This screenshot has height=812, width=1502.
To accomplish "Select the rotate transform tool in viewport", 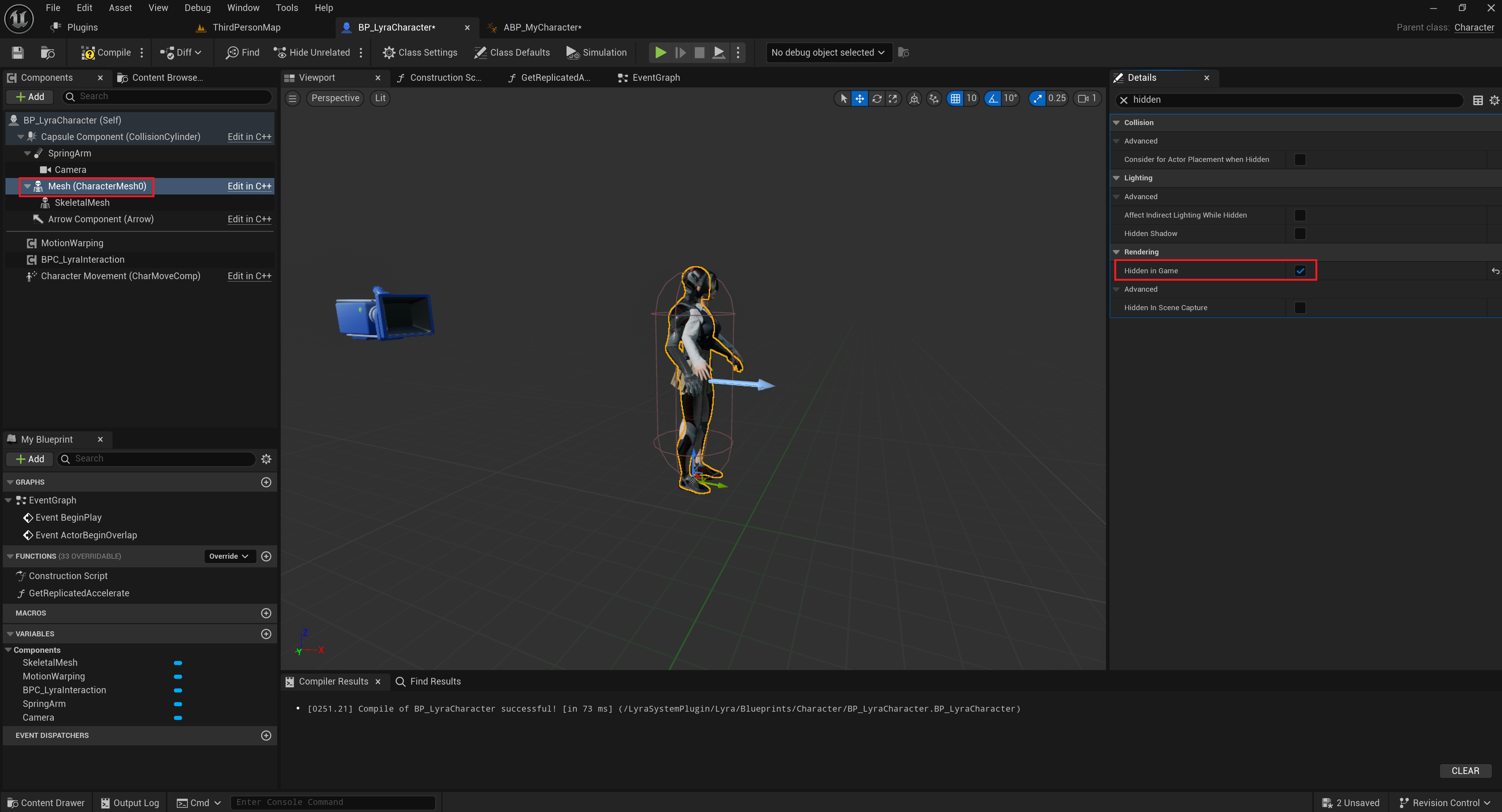I will pyautogui.click(x=876, y=98).
